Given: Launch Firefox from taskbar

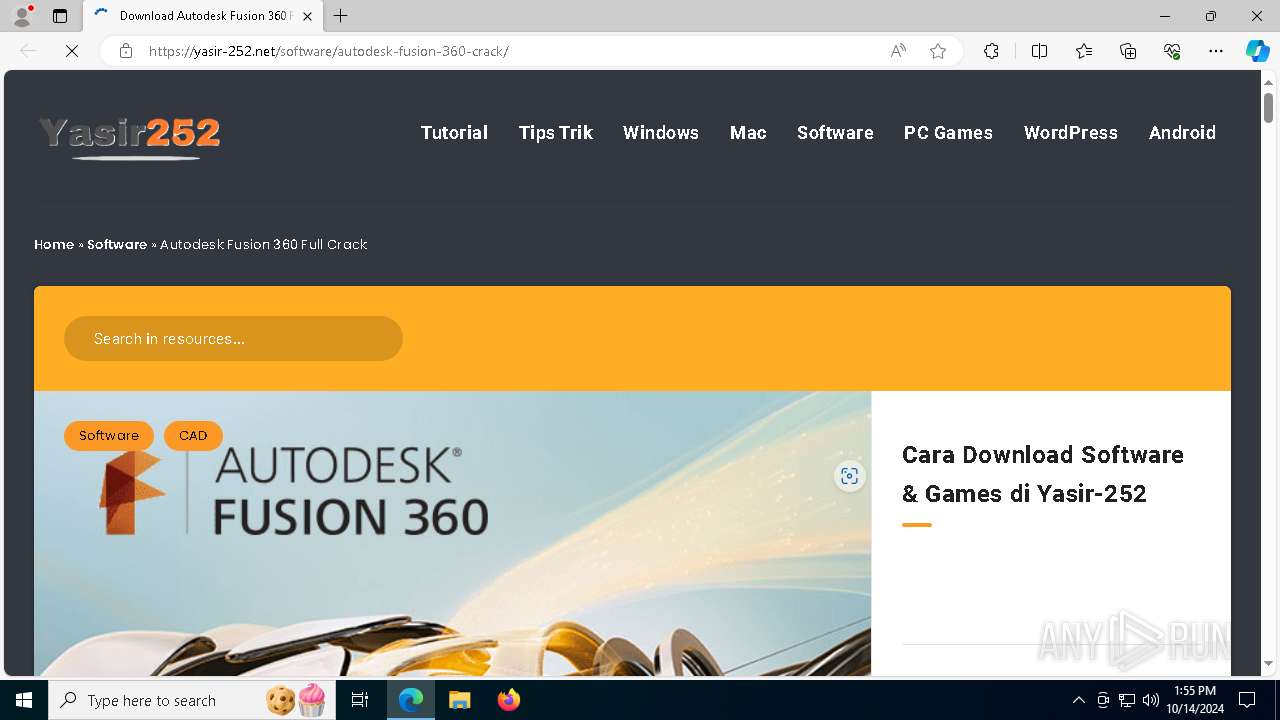Looking at the screenshot, I should click(508, 700).
